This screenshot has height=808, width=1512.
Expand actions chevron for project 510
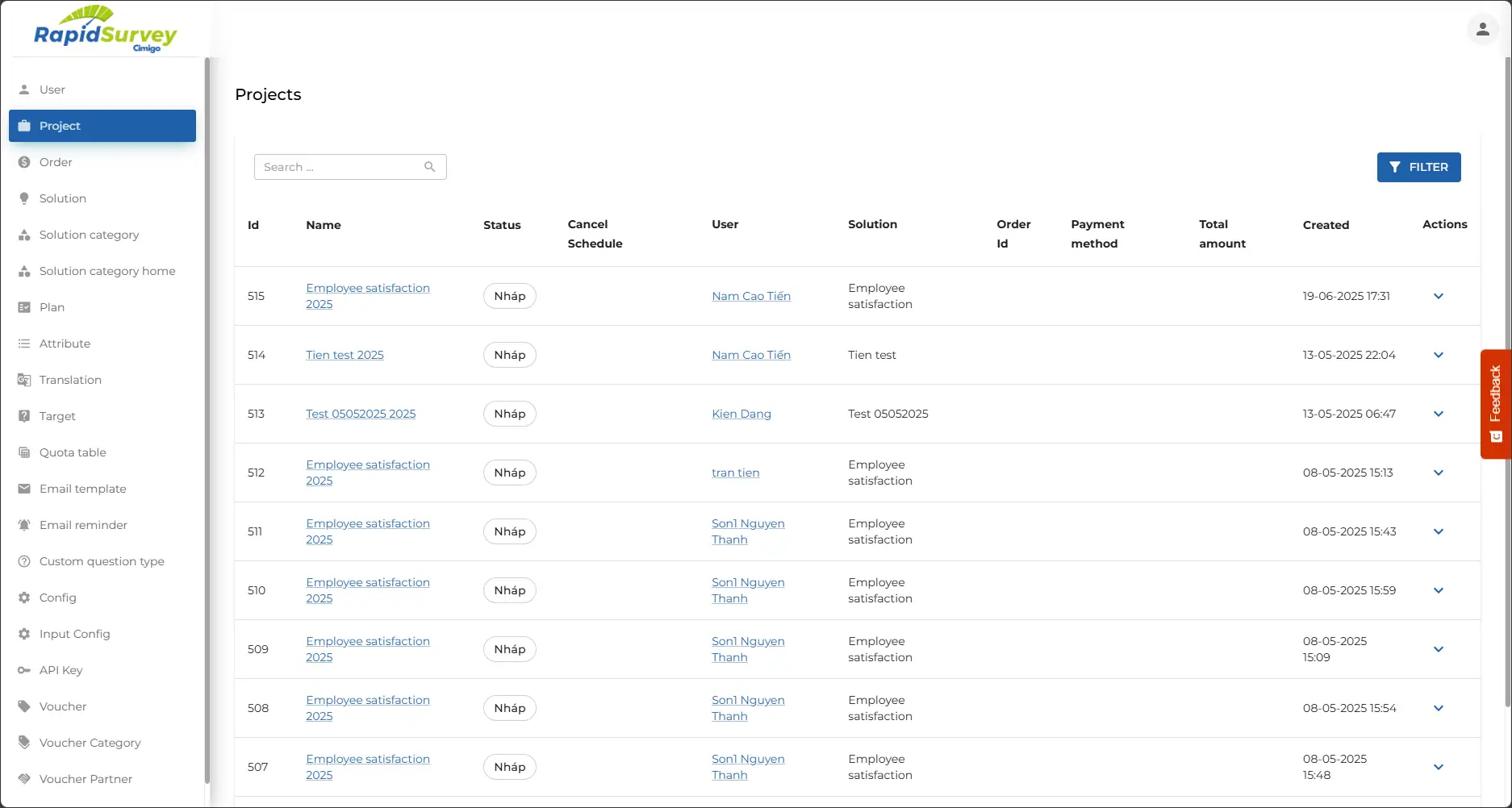[1438, 590]
